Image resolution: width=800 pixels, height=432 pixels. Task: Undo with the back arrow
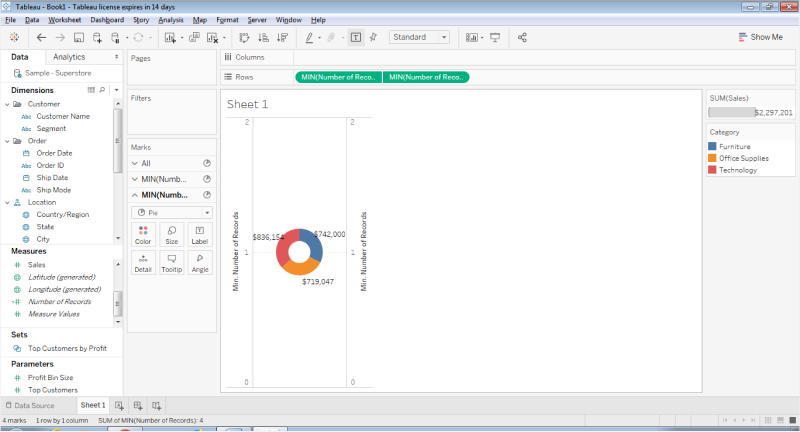pos(41,37)
